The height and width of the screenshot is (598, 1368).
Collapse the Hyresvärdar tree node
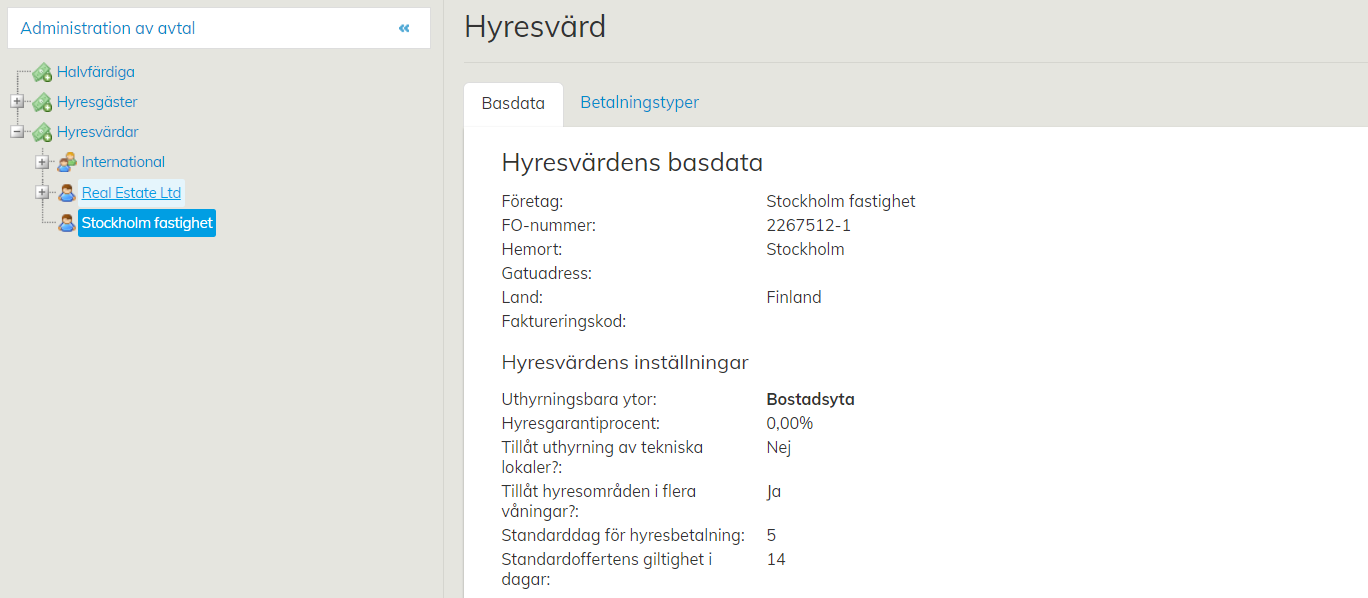[17, 132]
